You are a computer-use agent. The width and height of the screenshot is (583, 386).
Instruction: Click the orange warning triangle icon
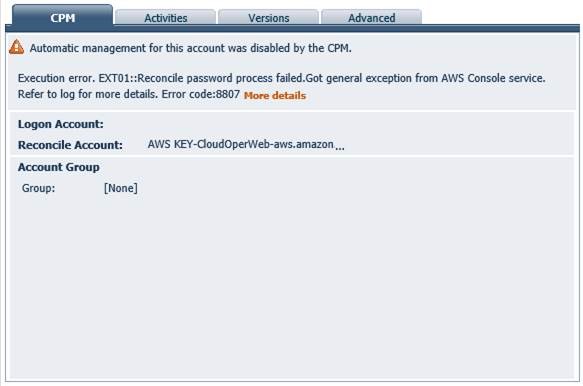tap(16, 48)
